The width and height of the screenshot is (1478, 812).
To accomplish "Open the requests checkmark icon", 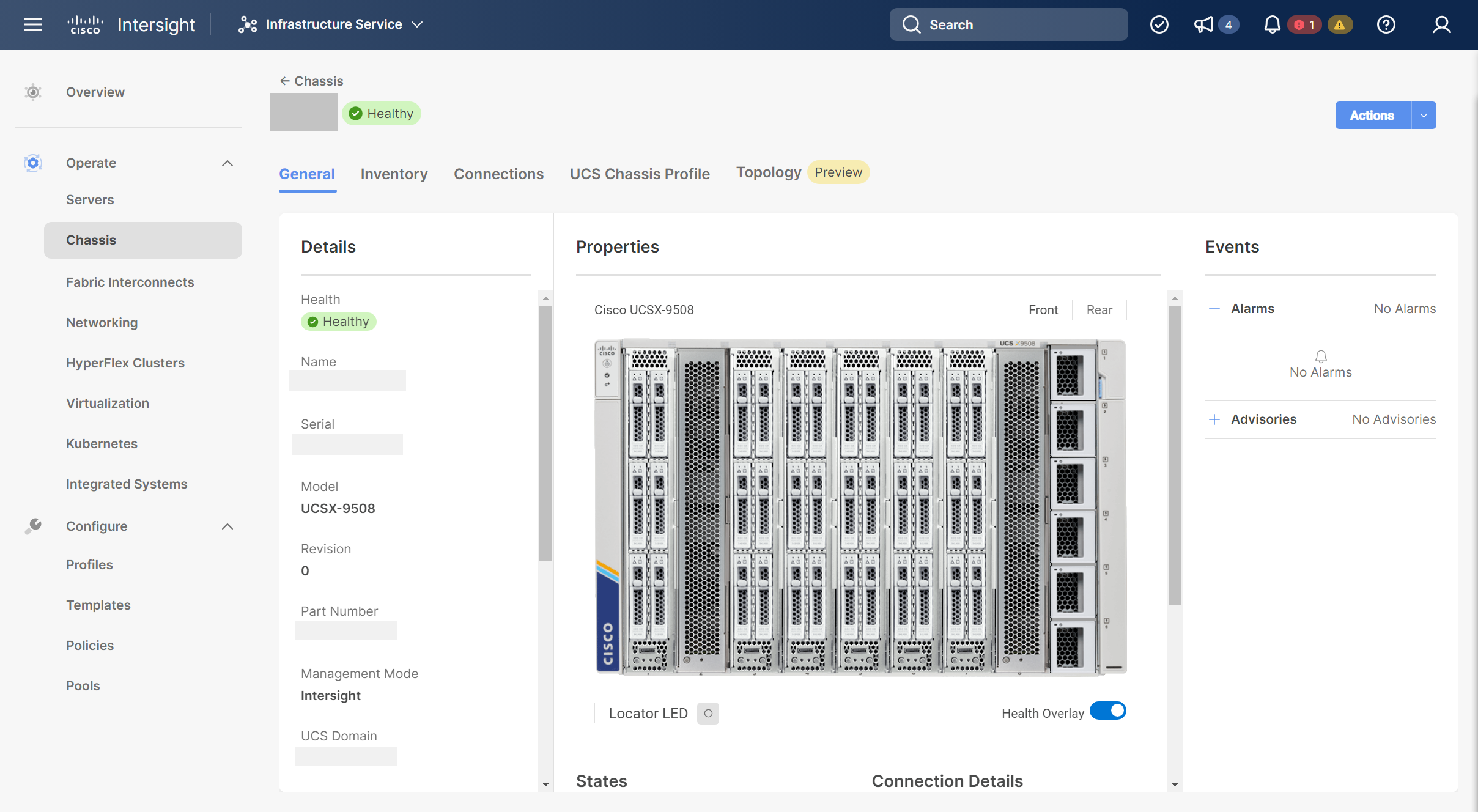I will pyautogui.click(x=1159, y=24).
